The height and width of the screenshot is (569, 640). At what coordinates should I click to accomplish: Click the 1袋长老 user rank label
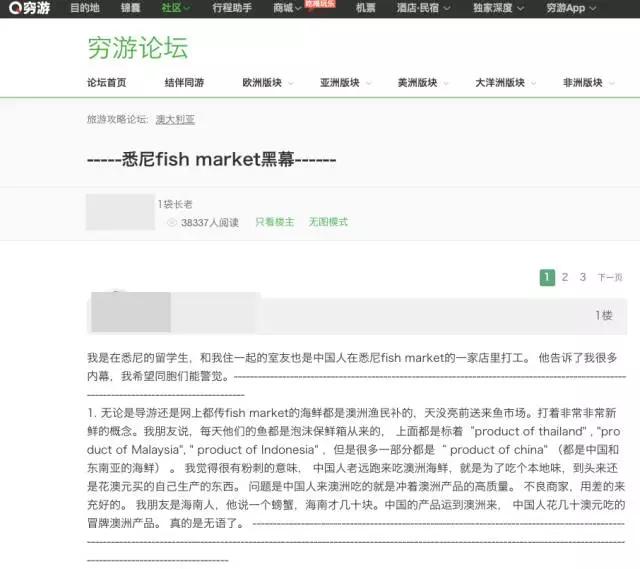click(175, 204)
